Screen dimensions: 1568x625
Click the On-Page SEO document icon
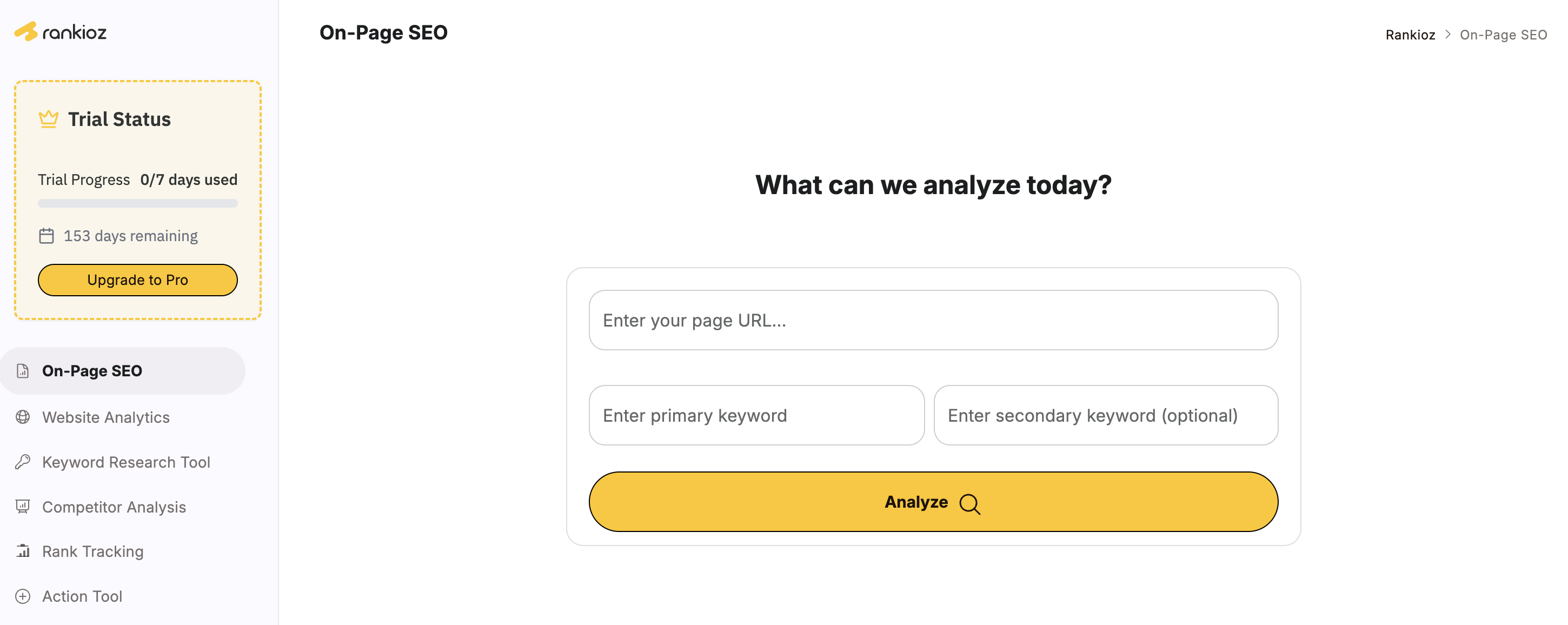23,370
